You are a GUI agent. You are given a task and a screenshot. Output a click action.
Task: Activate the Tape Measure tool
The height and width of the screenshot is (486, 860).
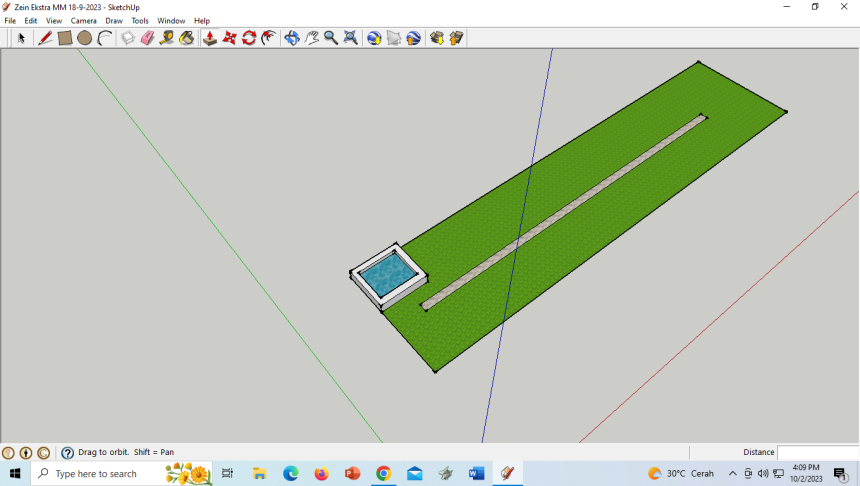[x=167, y=38]
